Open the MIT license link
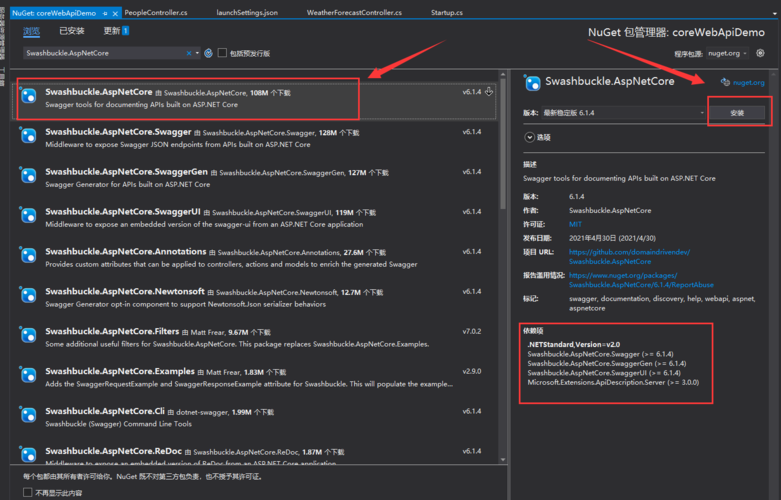Screen dimensions: 781x500 point(575,224)
